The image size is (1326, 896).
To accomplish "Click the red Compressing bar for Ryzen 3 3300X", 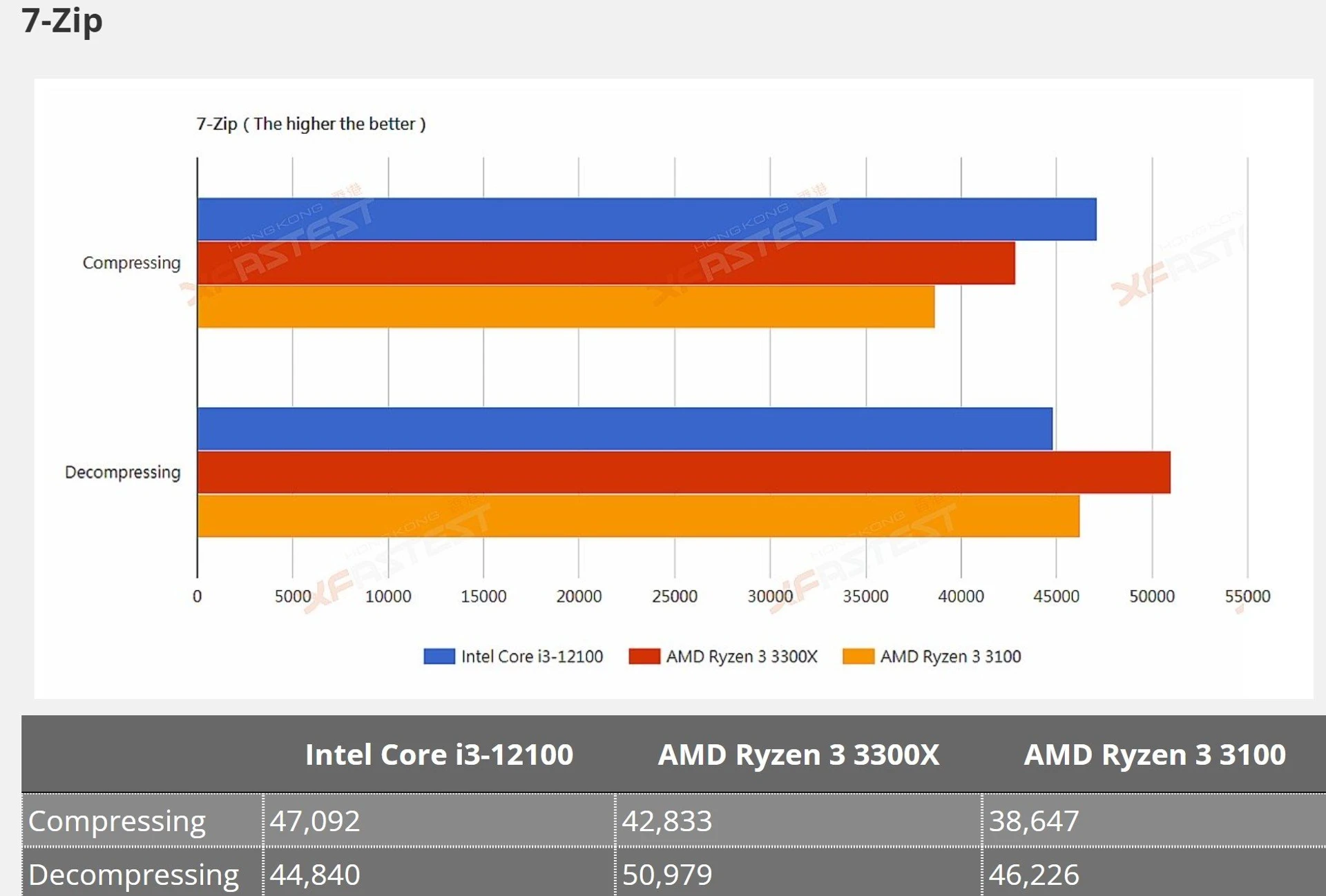I will [606, 263].
